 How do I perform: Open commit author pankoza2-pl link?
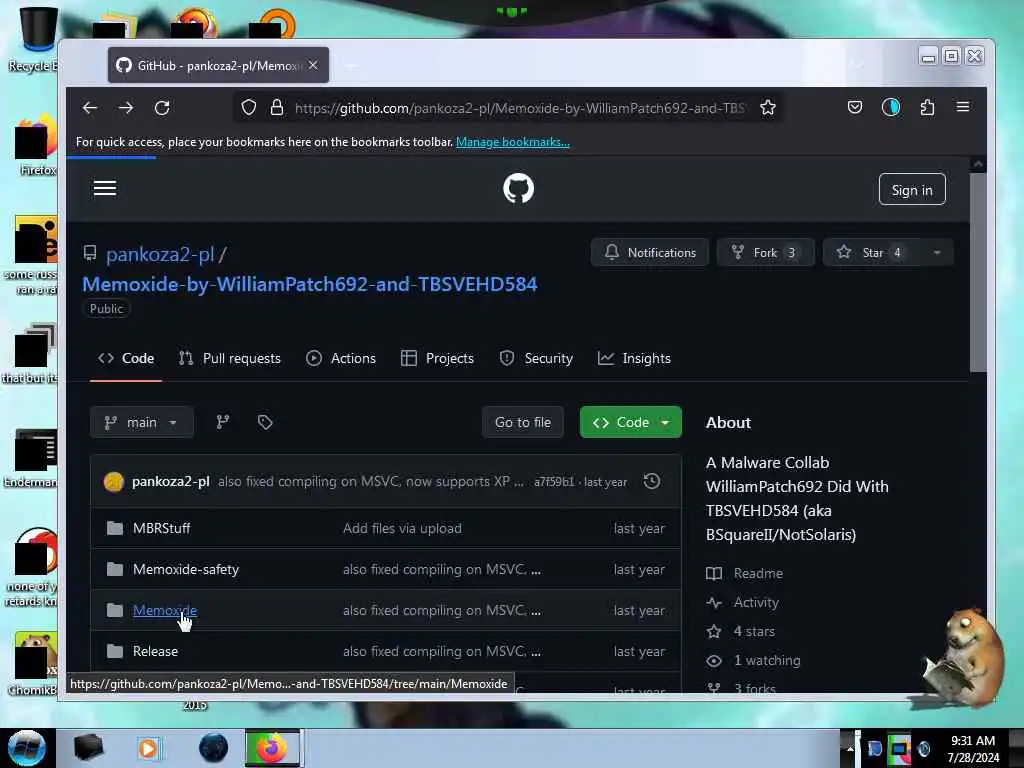[x=170, y=481]
